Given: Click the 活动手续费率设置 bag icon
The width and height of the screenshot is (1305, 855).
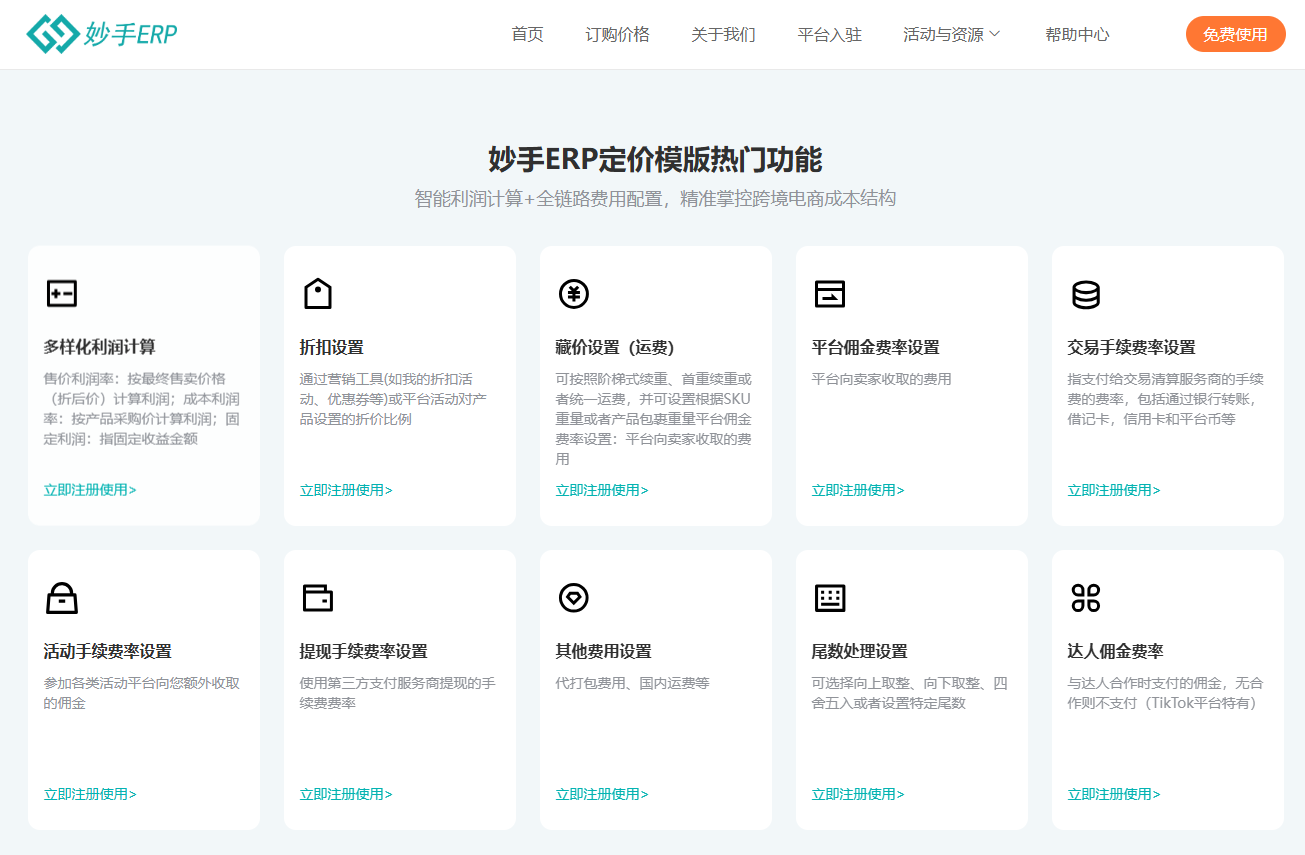Looking at the screenshot, I should coord(61,598).
